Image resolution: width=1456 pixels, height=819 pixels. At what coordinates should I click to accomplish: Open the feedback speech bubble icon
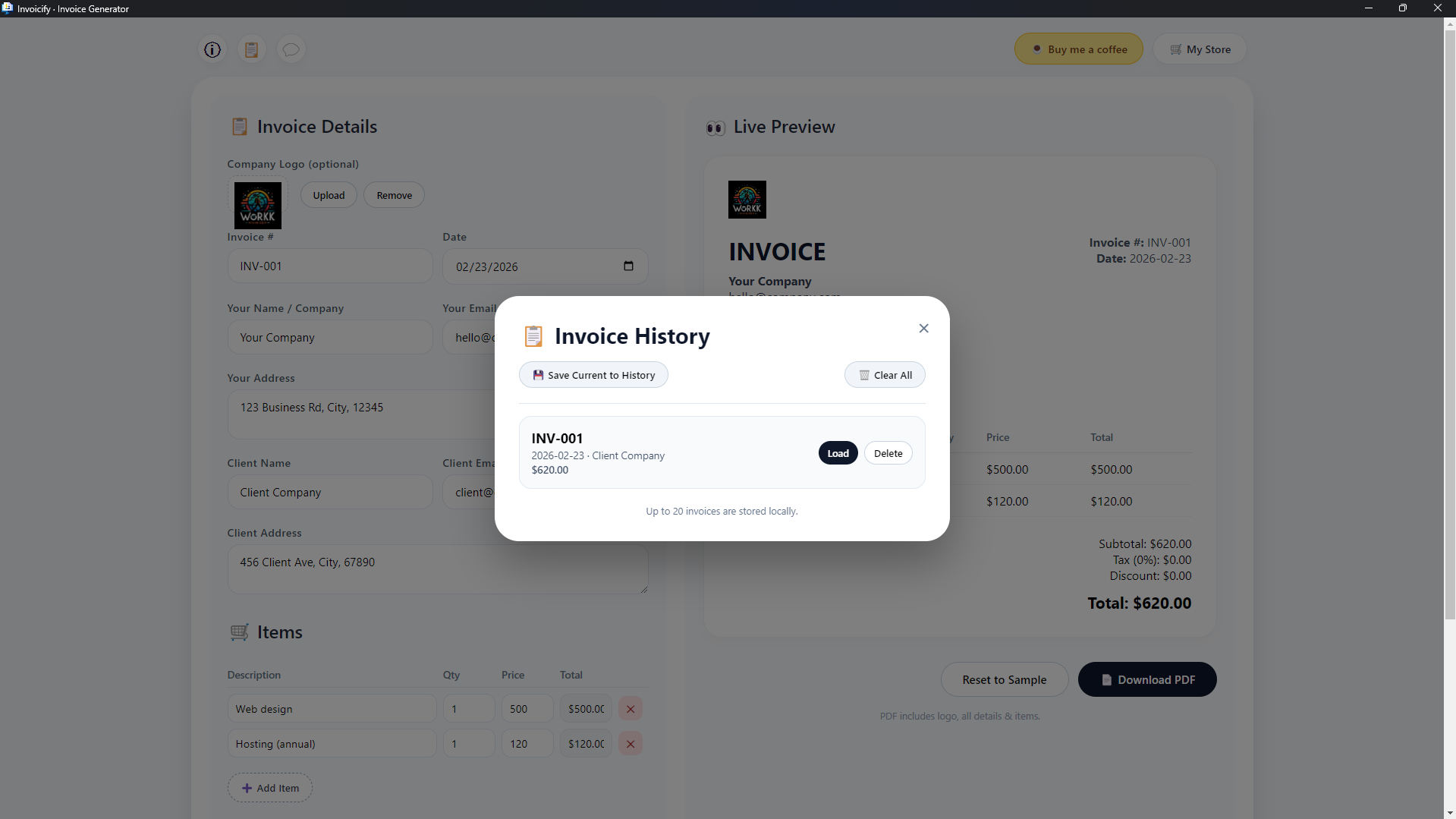point(291,49)
